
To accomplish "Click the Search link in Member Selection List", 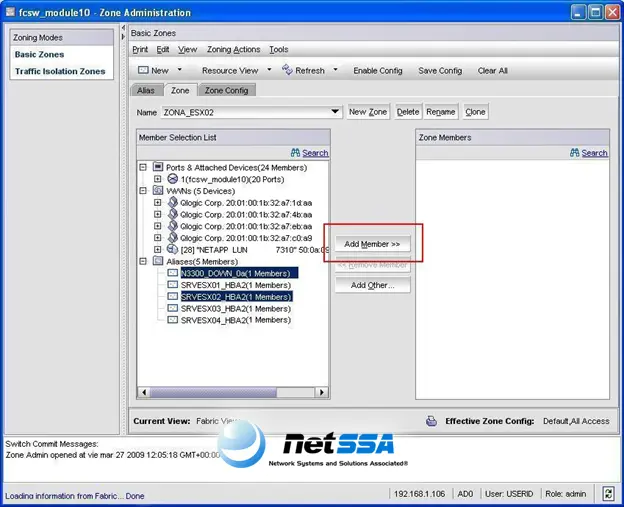I will [315, 153].
